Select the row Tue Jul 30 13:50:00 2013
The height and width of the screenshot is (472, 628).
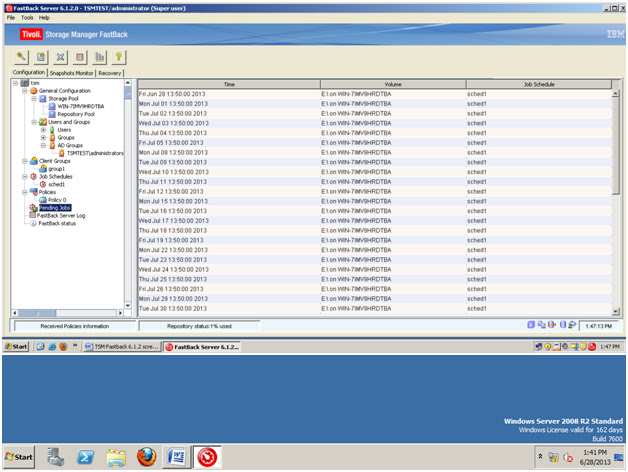click(x=375, y=309)
